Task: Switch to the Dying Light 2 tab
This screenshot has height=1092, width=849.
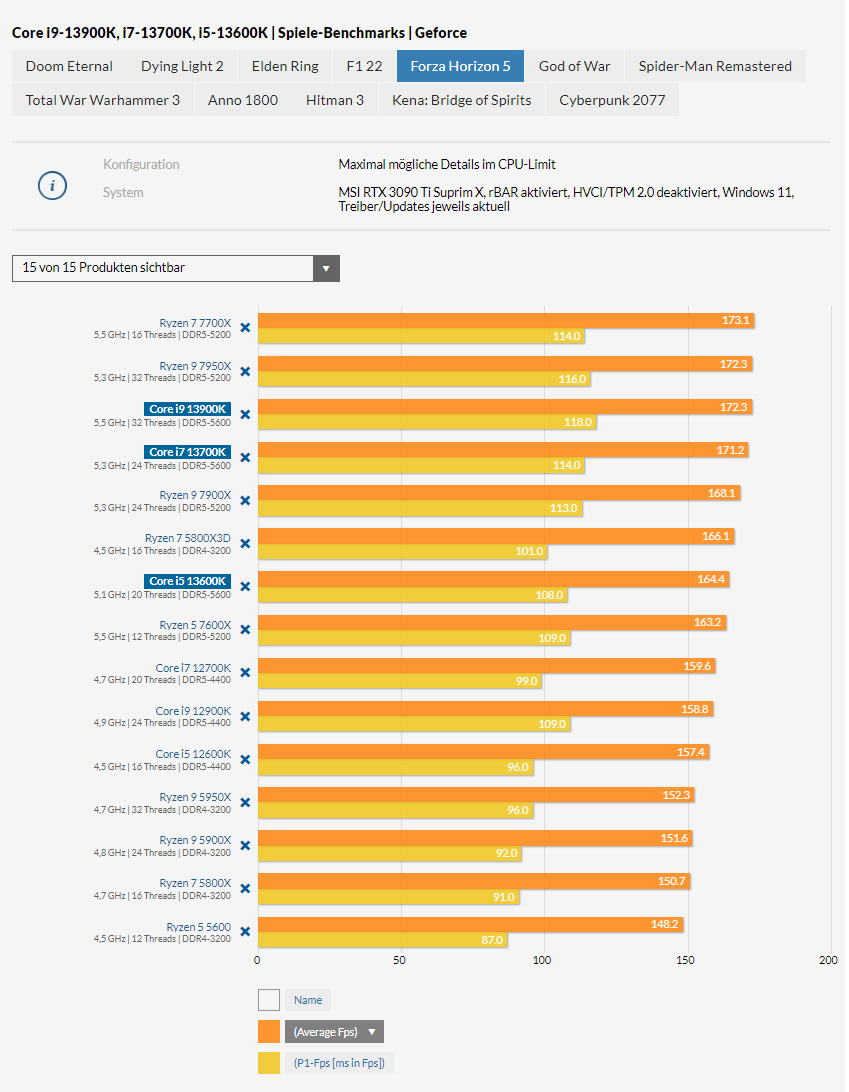Action: coord(182,66)
